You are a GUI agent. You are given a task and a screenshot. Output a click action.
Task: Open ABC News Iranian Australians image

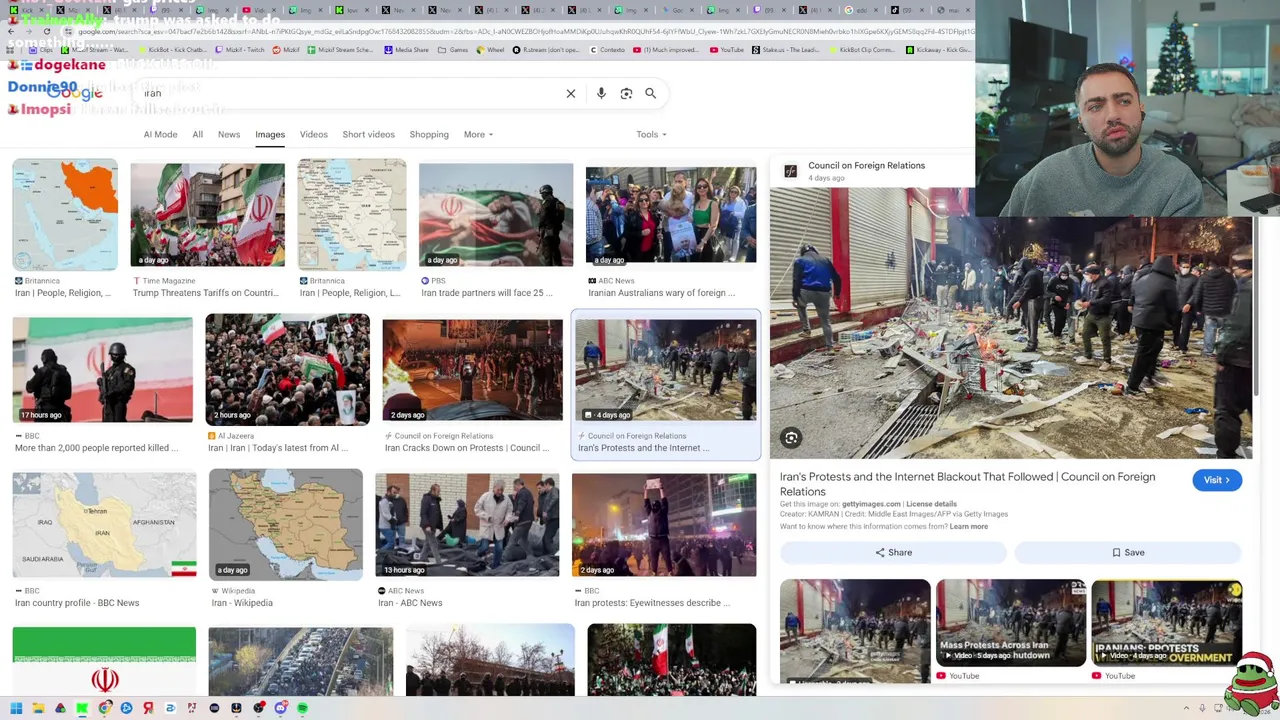[x=671, y=216]
